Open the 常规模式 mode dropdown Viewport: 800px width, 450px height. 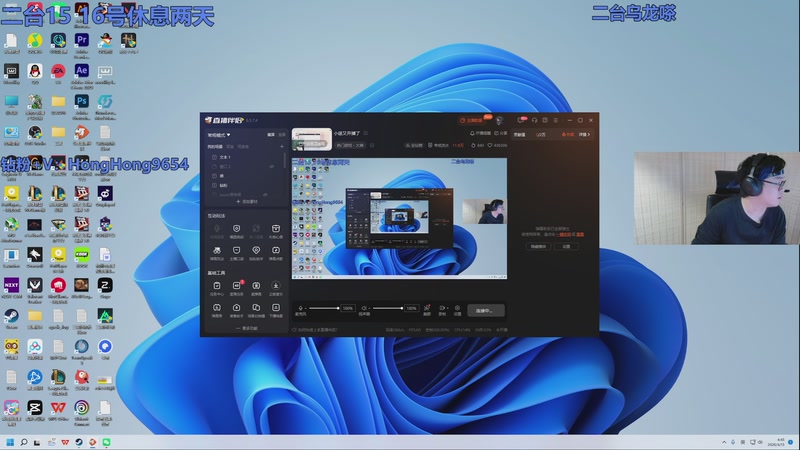coord(219,133)
